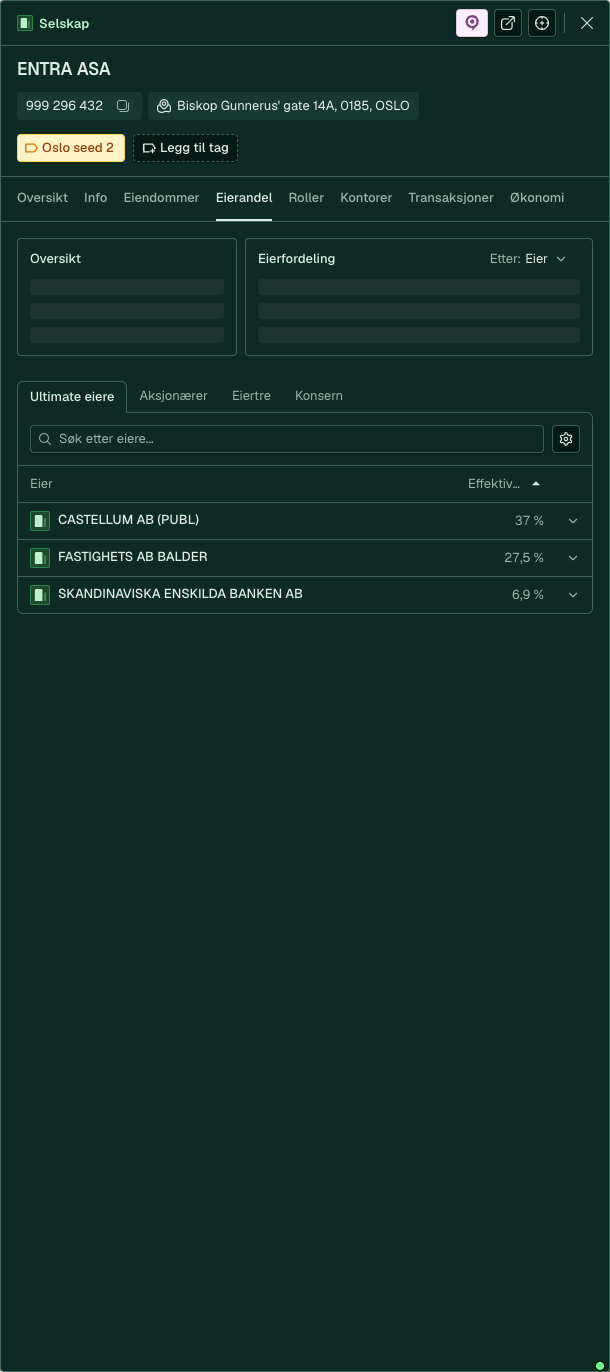Click CASTELLUM AB company icon
The height and width of the screenshot is (1372, 610).
[x=40, y=521]
